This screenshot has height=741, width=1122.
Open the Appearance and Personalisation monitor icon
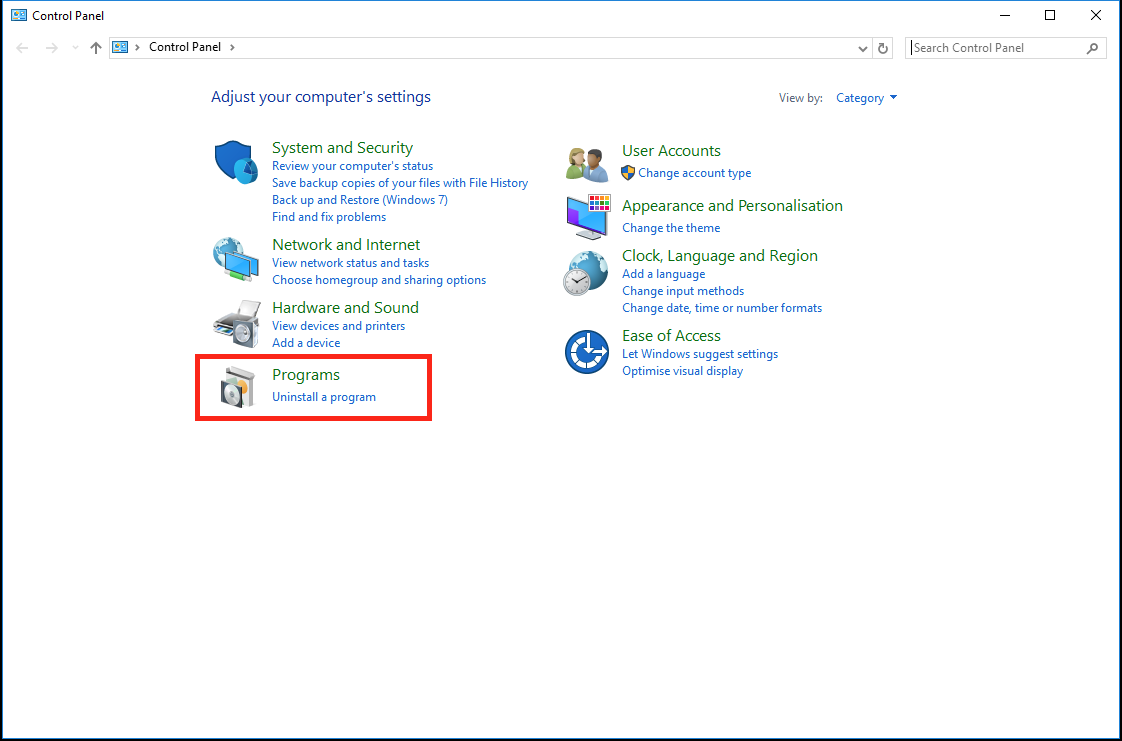pyautogui.click(x=587, y=217)
